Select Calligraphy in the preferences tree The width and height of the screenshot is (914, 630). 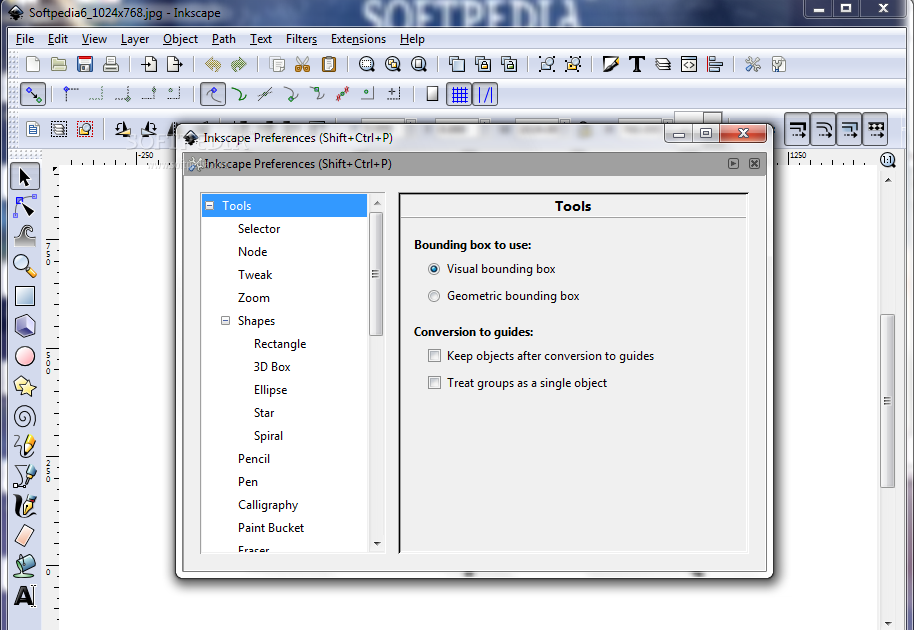point(268,505)
